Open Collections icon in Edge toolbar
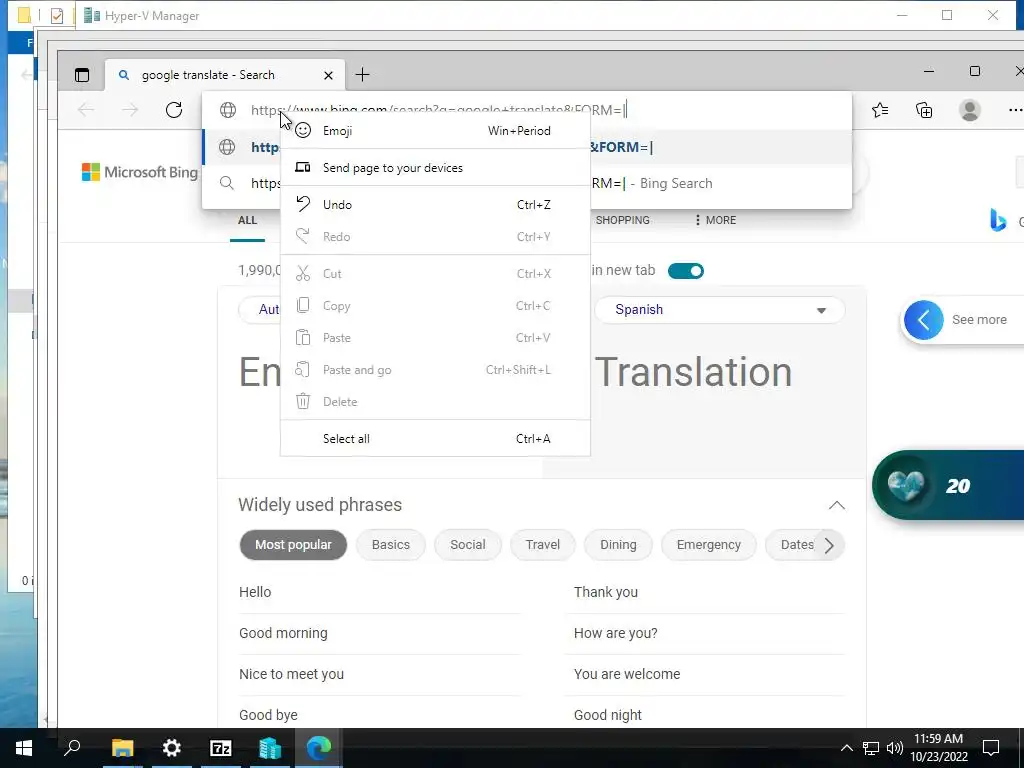Viewport: 1024px width, 768px height. 924,110
